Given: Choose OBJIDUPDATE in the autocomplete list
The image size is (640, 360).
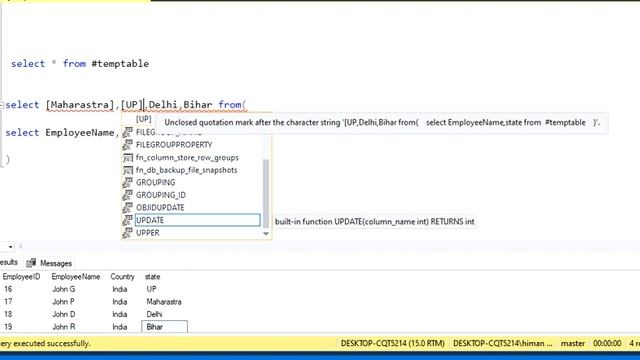Looking at the screenshot, I should [x=160, y=208].
